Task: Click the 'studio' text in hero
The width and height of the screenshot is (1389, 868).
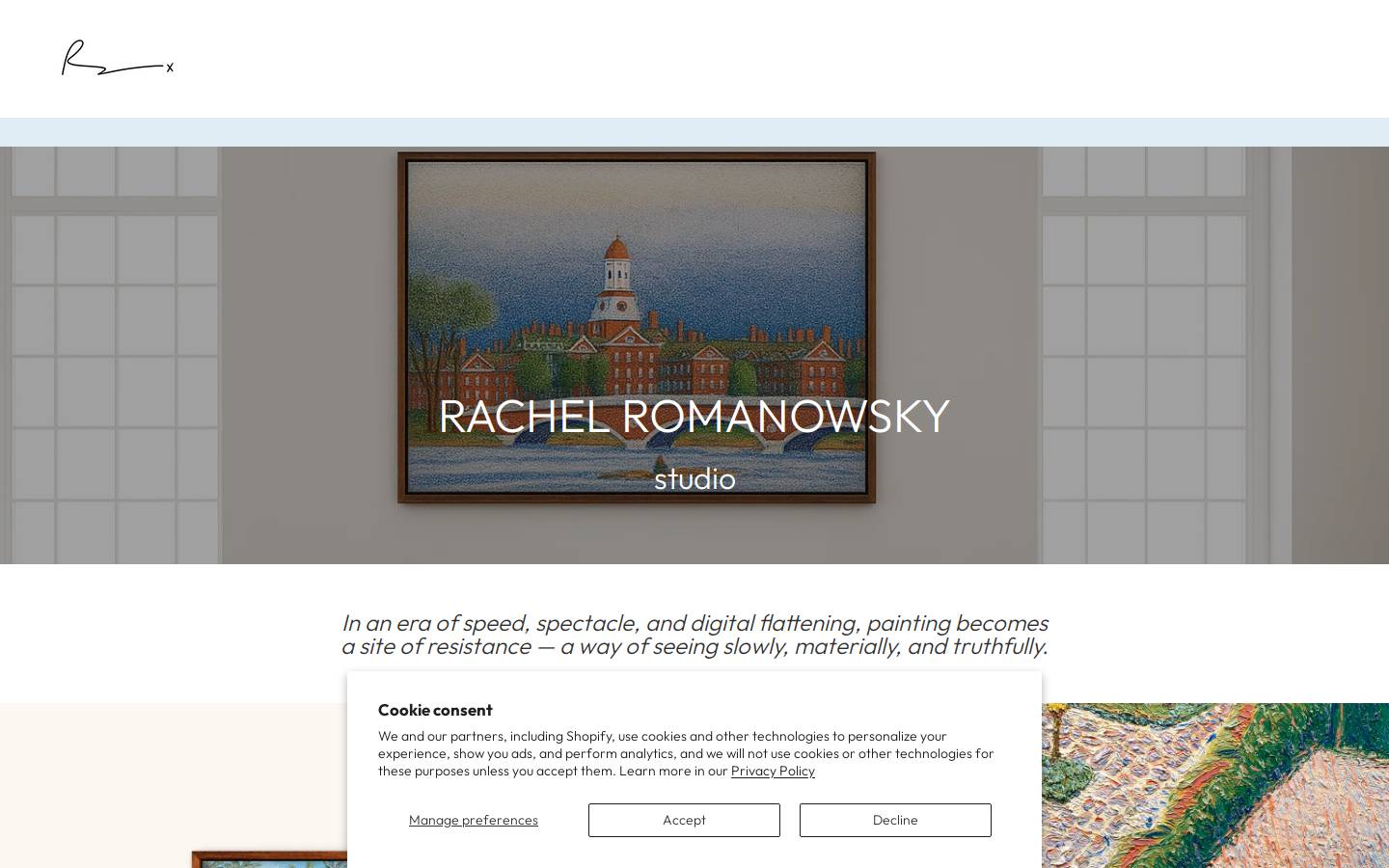Action: click(694, 478)
